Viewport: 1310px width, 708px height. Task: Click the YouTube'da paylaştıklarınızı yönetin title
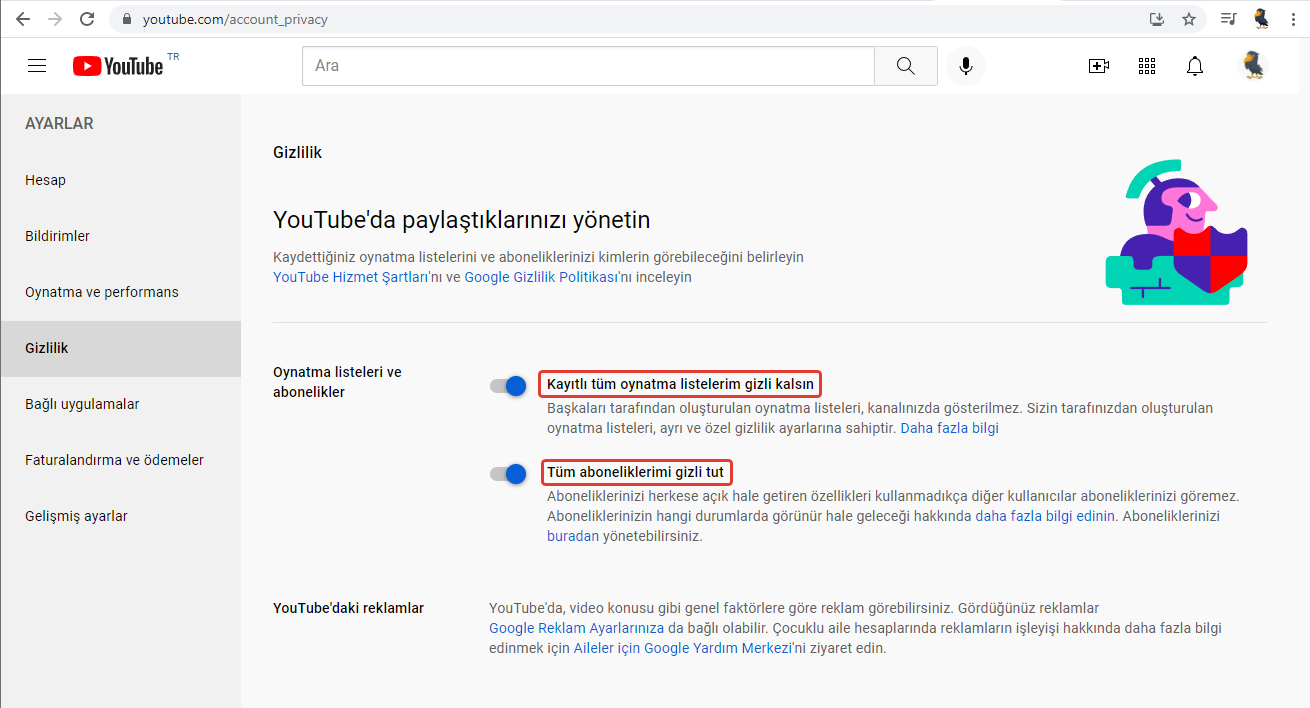(x=462, y=220)
